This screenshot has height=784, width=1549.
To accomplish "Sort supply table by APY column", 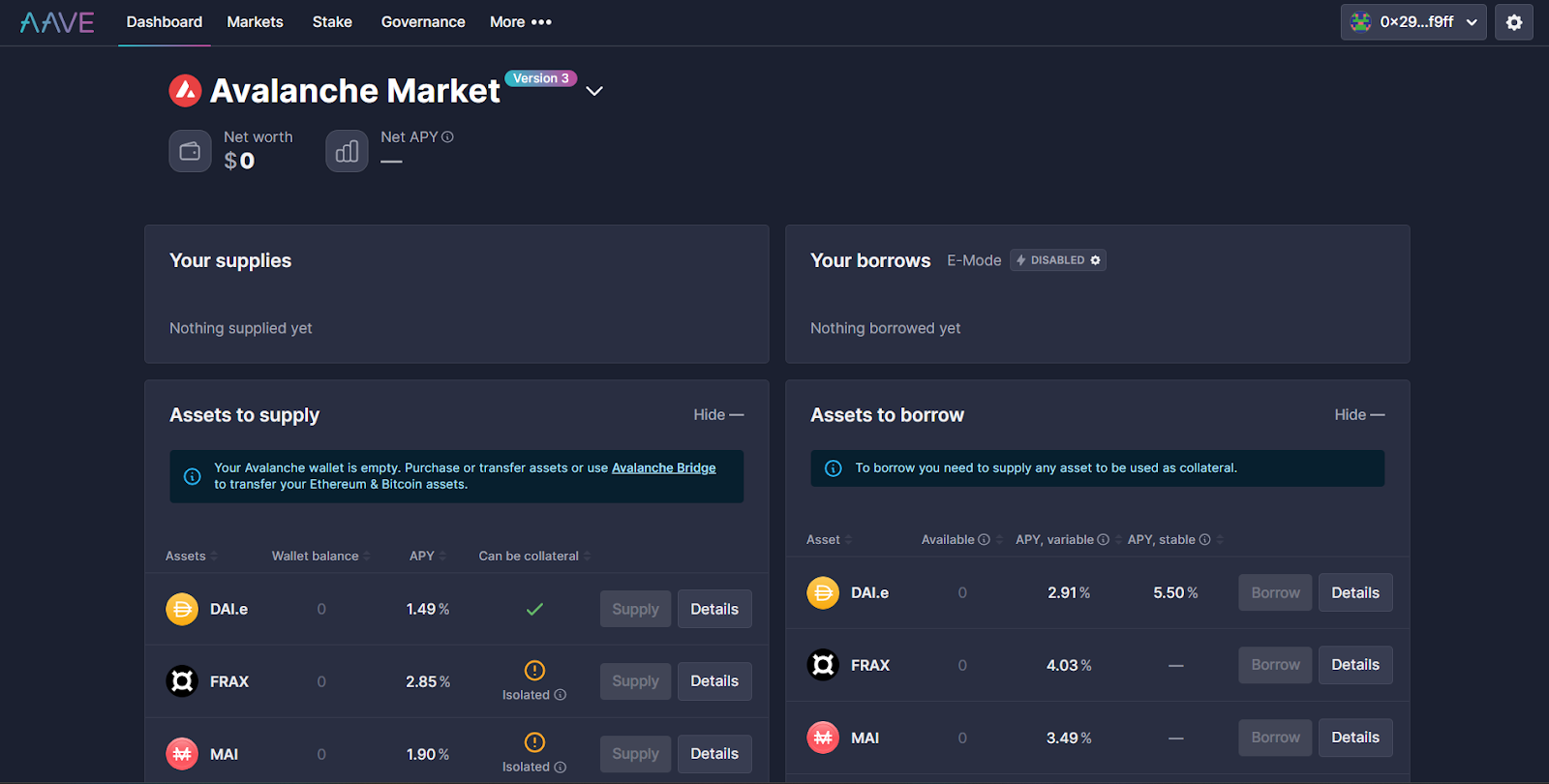I will (x=427, y=557).
